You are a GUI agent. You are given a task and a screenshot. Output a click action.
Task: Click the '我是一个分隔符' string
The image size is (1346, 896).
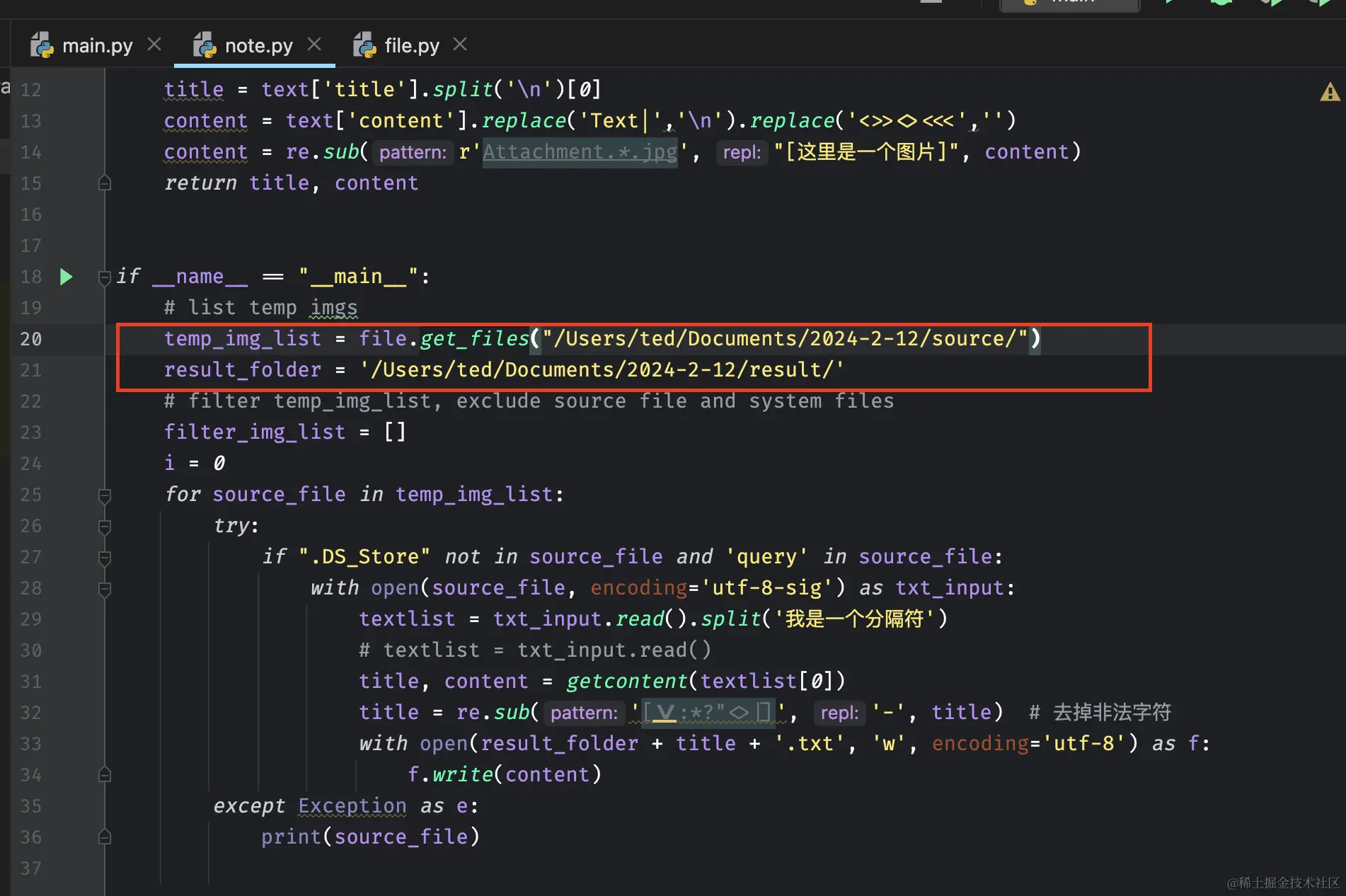coord(855,619)
